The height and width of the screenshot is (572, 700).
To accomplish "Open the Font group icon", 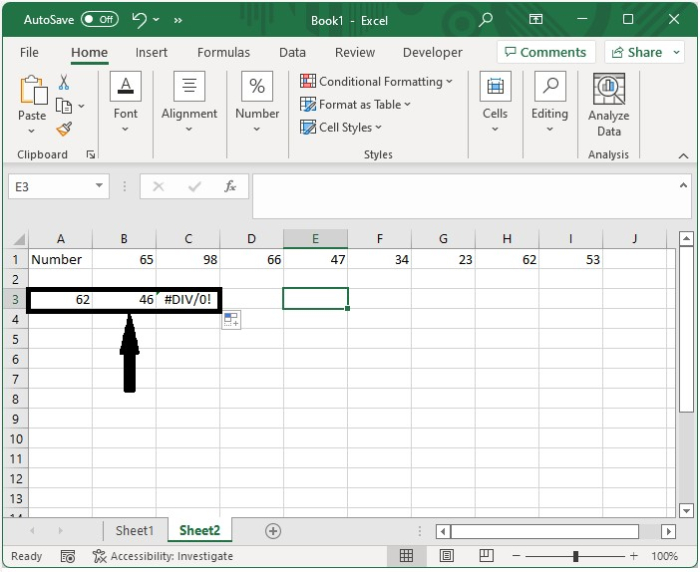I will 126,86.
